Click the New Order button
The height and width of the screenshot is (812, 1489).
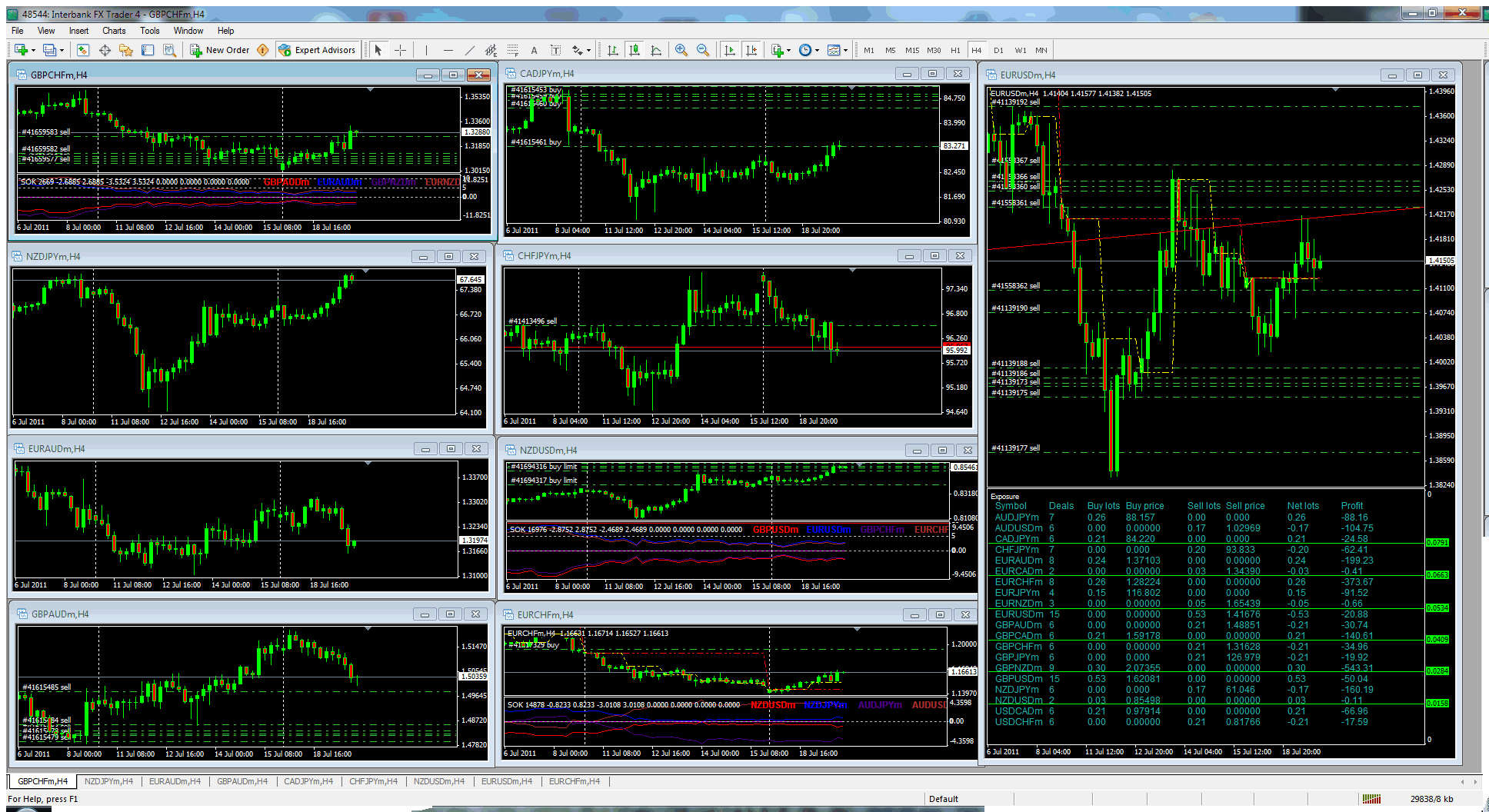220,50
